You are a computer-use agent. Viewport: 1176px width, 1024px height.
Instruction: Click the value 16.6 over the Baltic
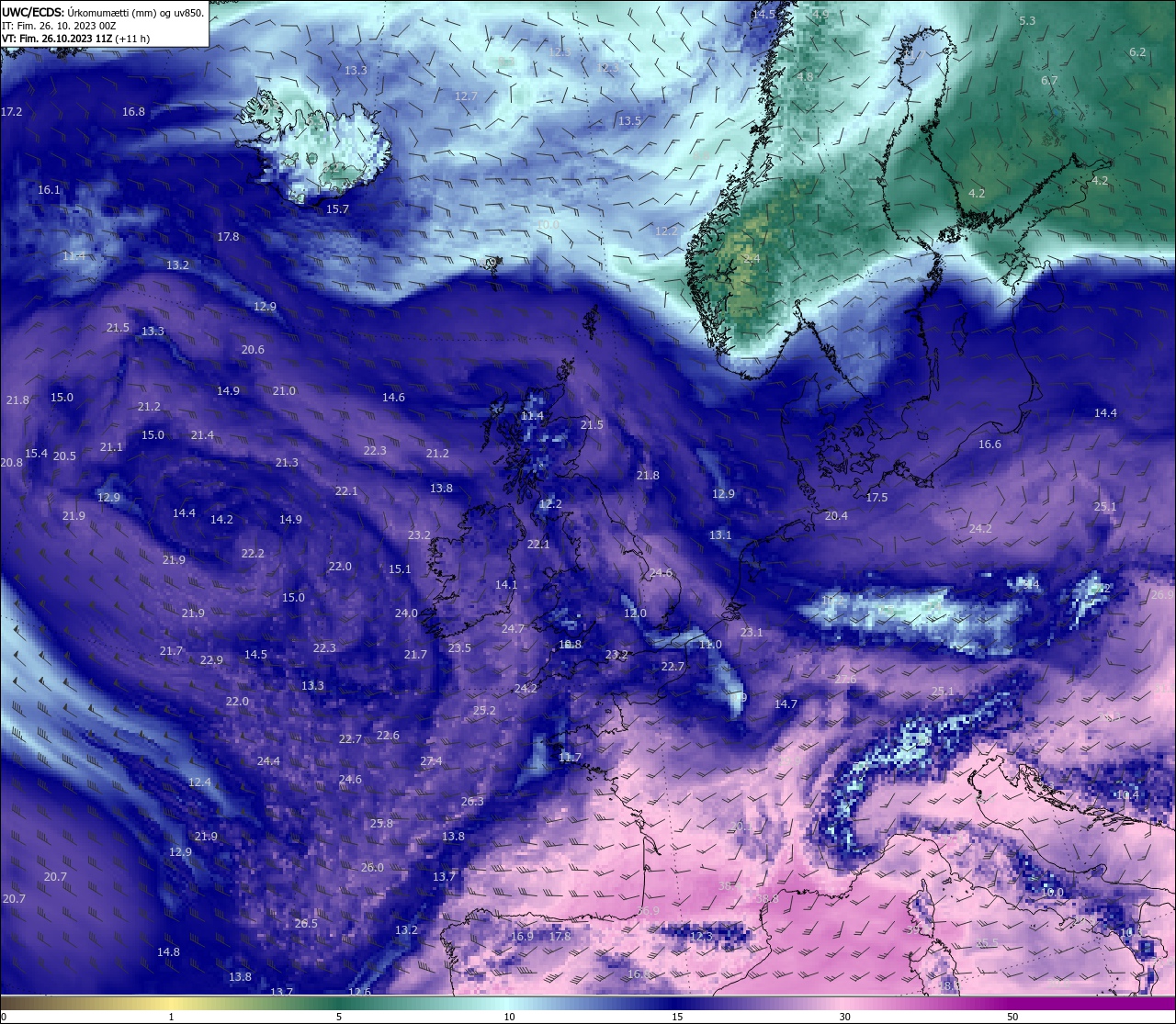pos(989,444)
